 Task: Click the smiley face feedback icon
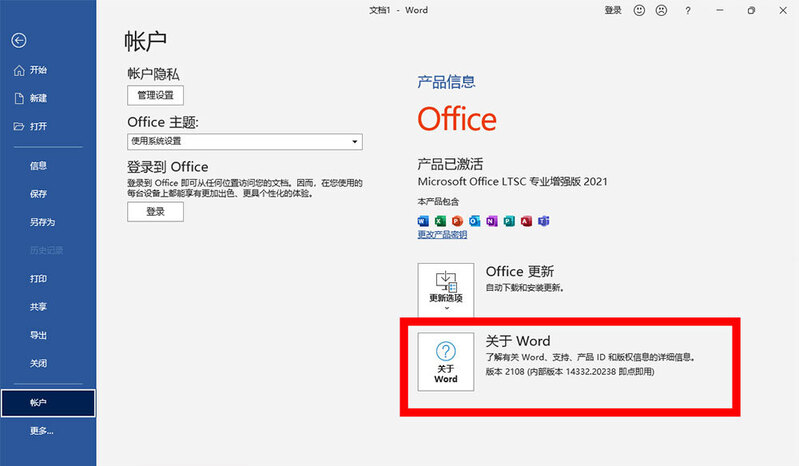[640, 10]
